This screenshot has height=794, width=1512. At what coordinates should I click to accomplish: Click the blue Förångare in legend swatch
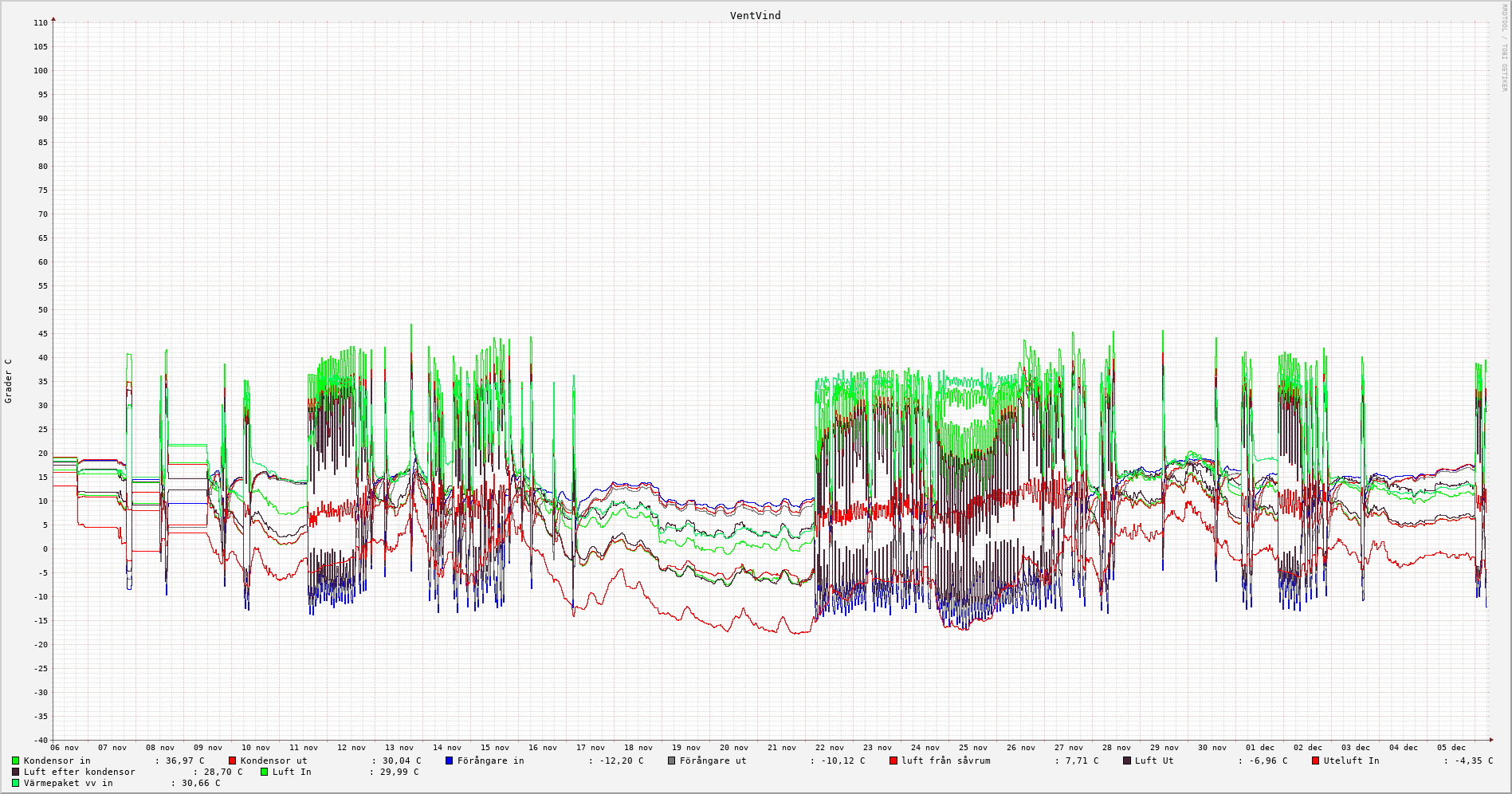(449, 761)
